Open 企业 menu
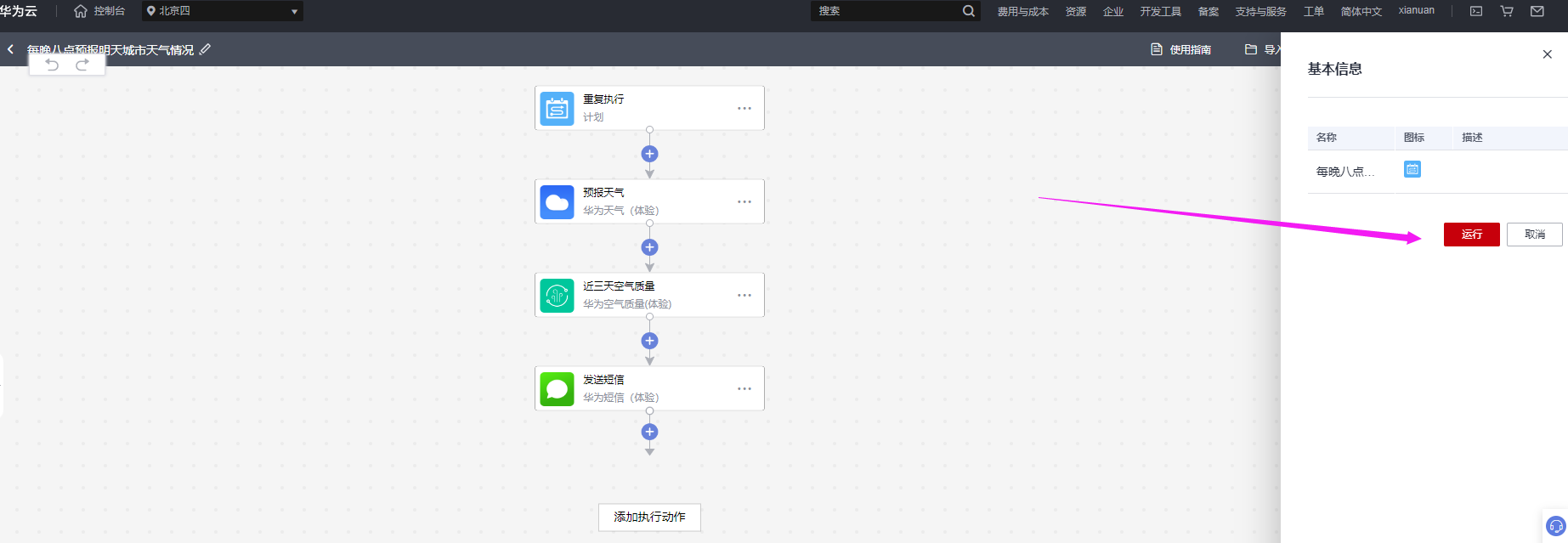1568x543 pixels. [1113, 11]
